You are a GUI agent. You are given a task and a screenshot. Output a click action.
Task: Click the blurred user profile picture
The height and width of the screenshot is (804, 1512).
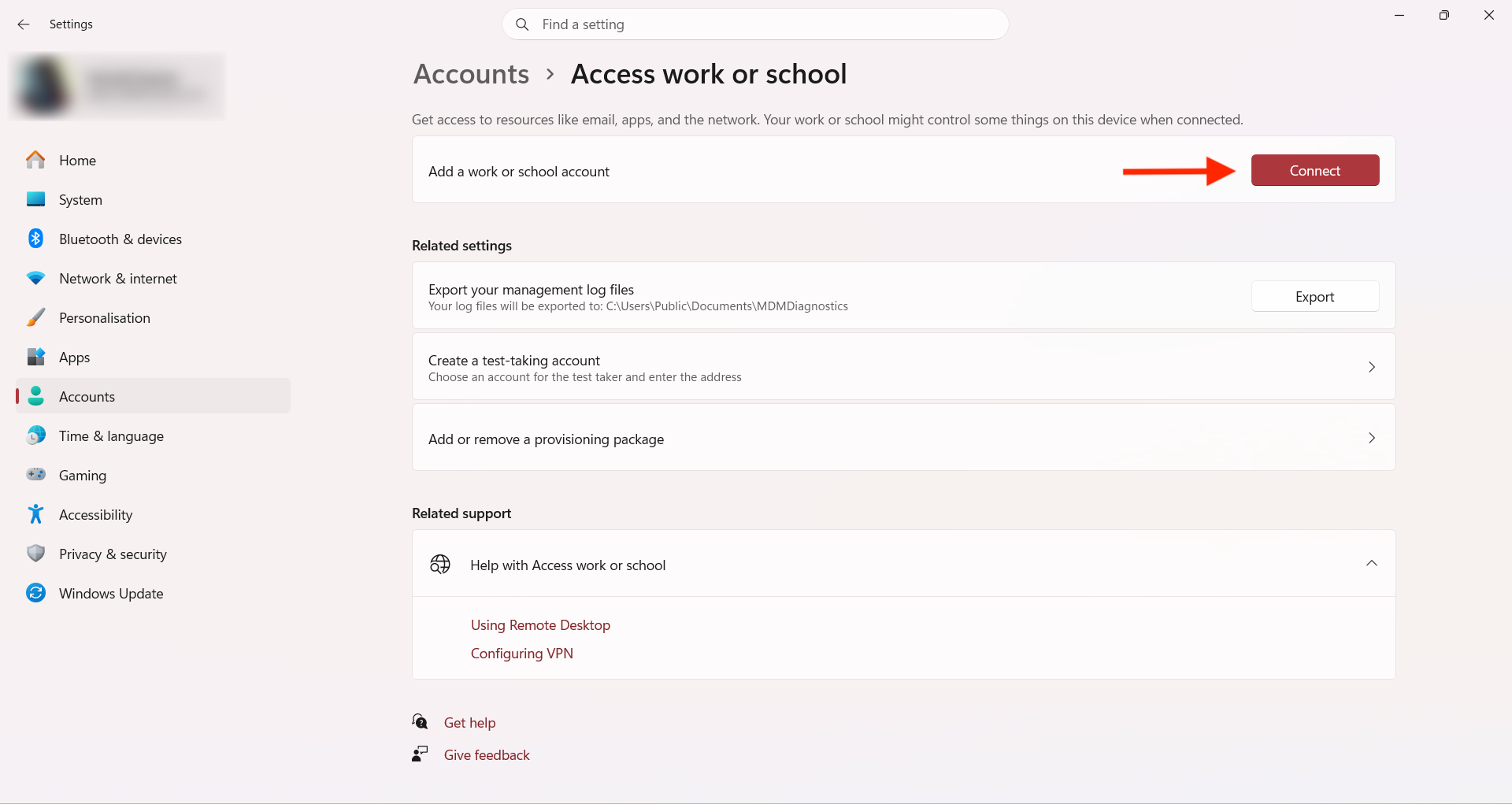tap(43, 85)
